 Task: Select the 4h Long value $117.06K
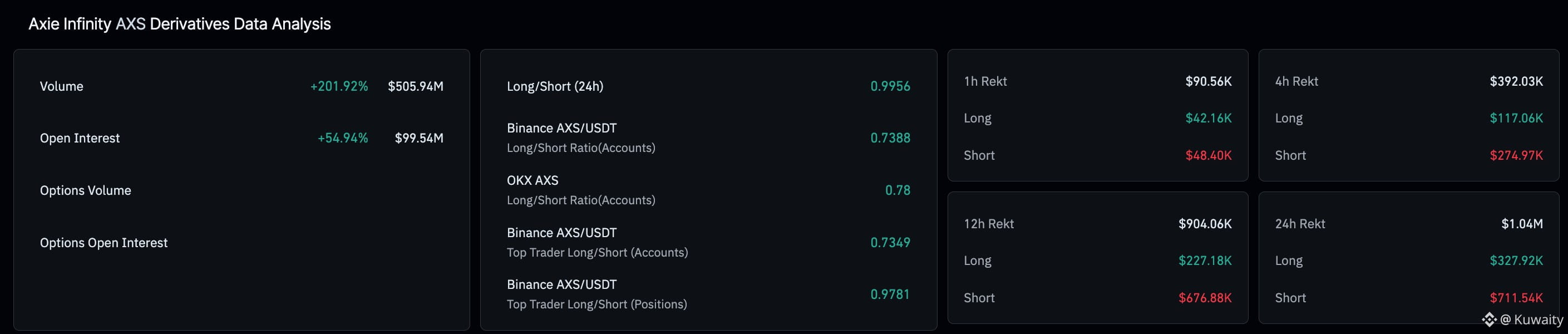(x=1516, y=118)
